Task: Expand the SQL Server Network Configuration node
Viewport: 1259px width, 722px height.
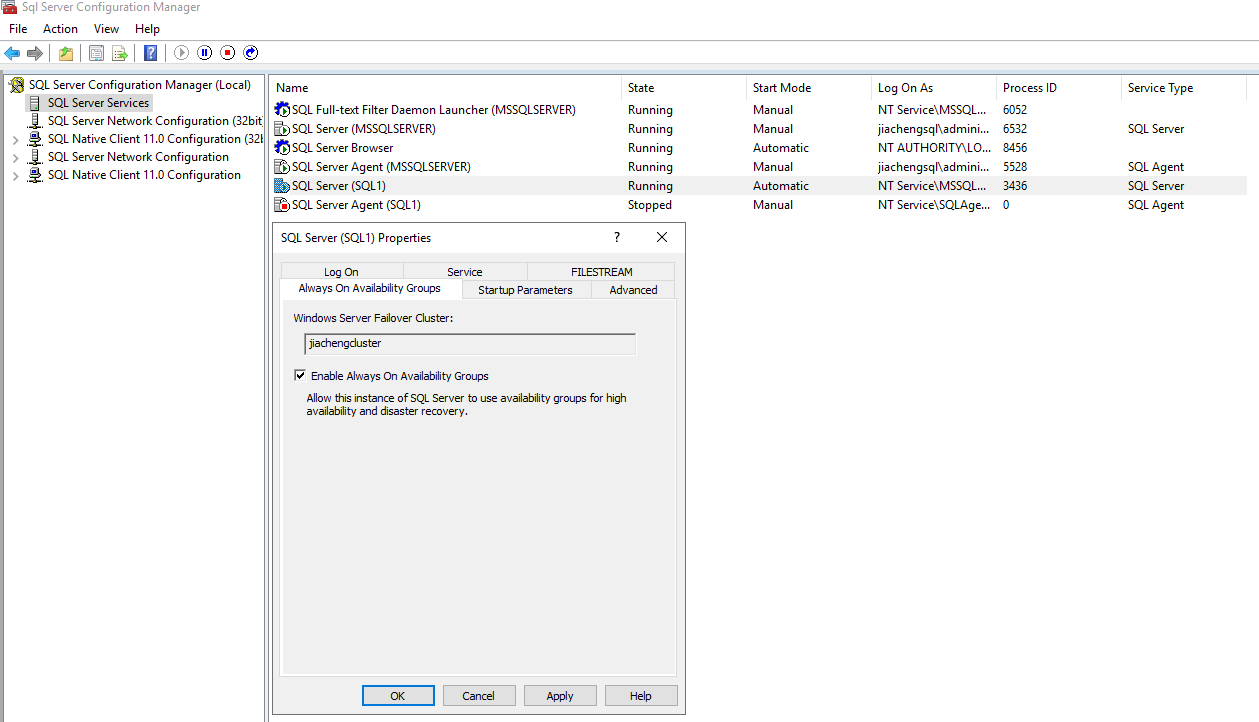Action: [16, 158]
